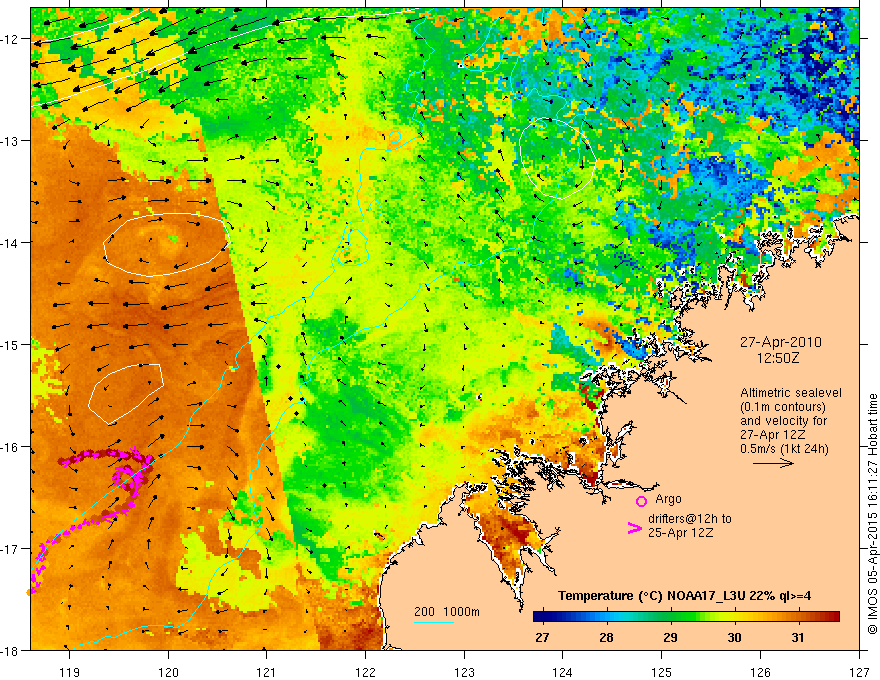Click longitude axis label '125'

tap(662, 672)
